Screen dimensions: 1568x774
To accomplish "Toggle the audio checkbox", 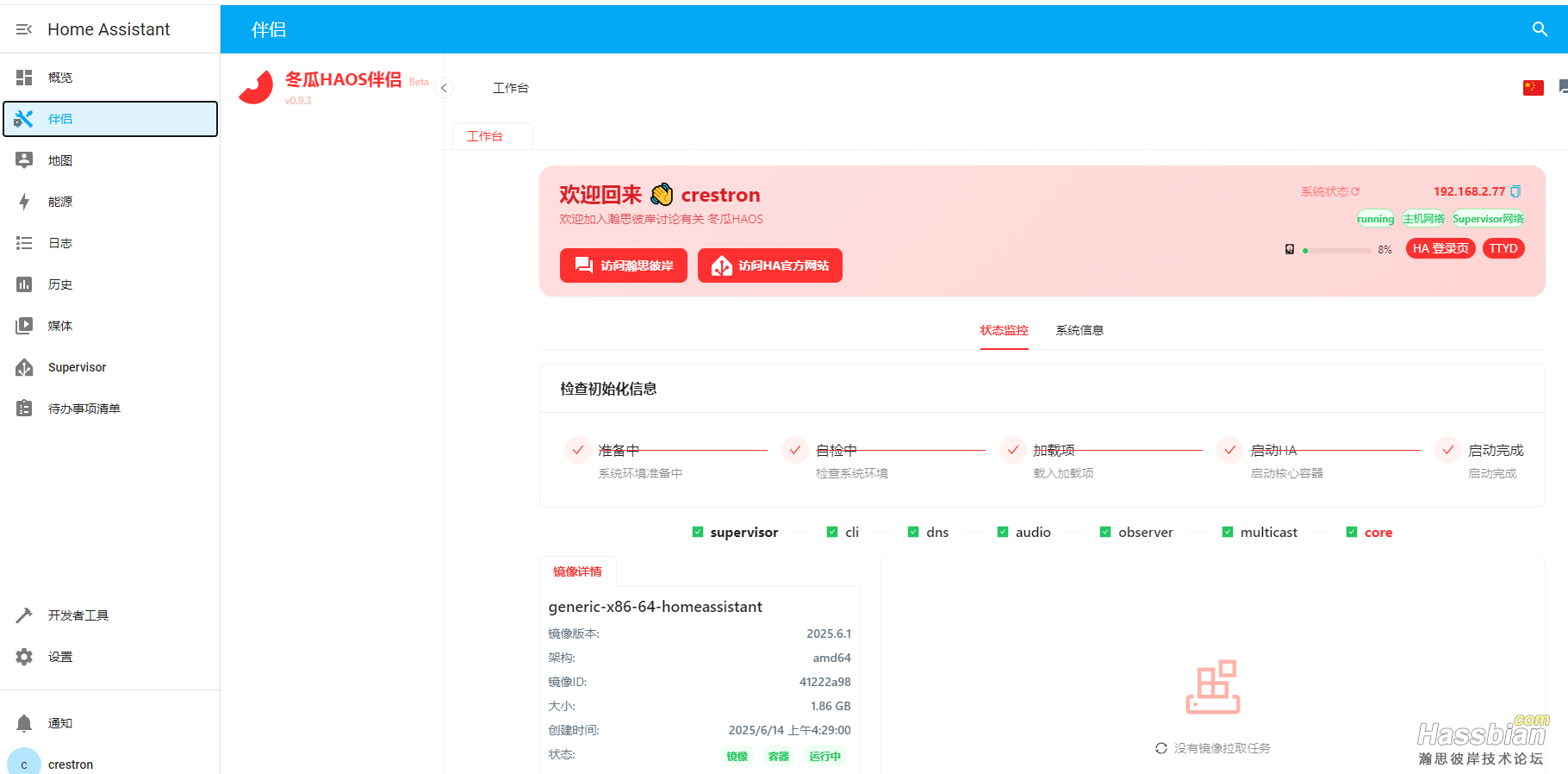I will coord(1003,533).
